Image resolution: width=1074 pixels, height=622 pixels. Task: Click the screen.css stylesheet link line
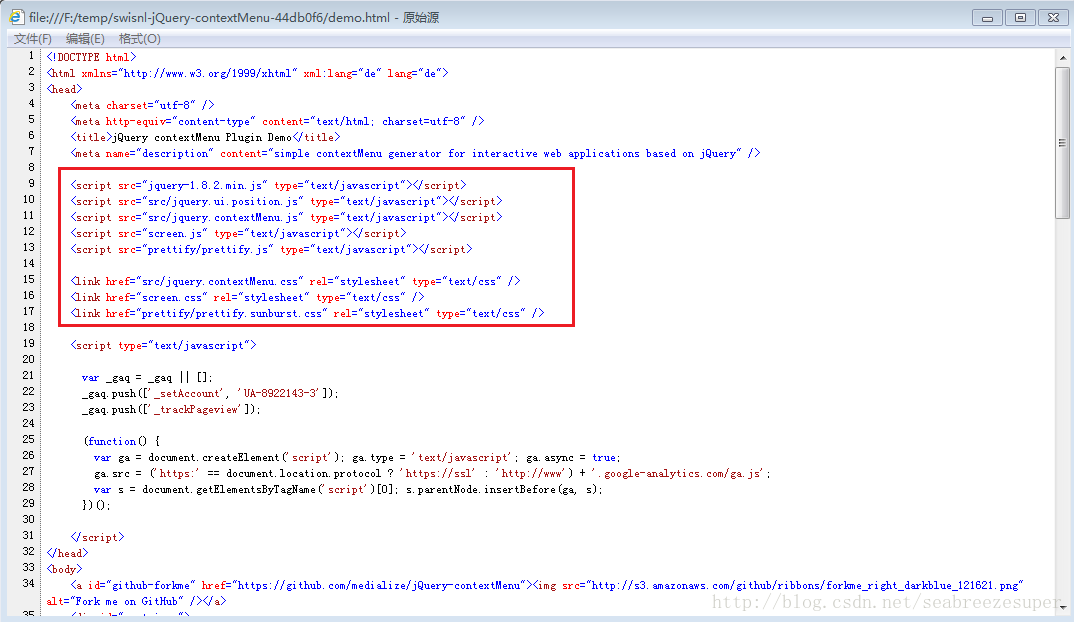coord(247,297)
